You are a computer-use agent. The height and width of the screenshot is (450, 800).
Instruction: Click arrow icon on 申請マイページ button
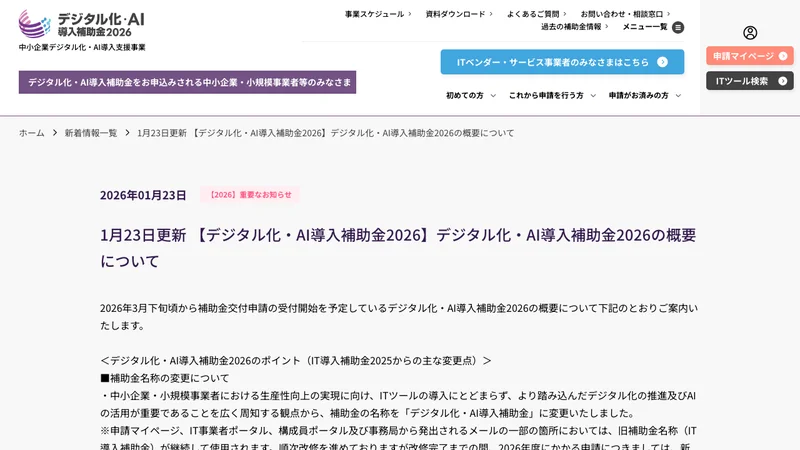point(783,56)
